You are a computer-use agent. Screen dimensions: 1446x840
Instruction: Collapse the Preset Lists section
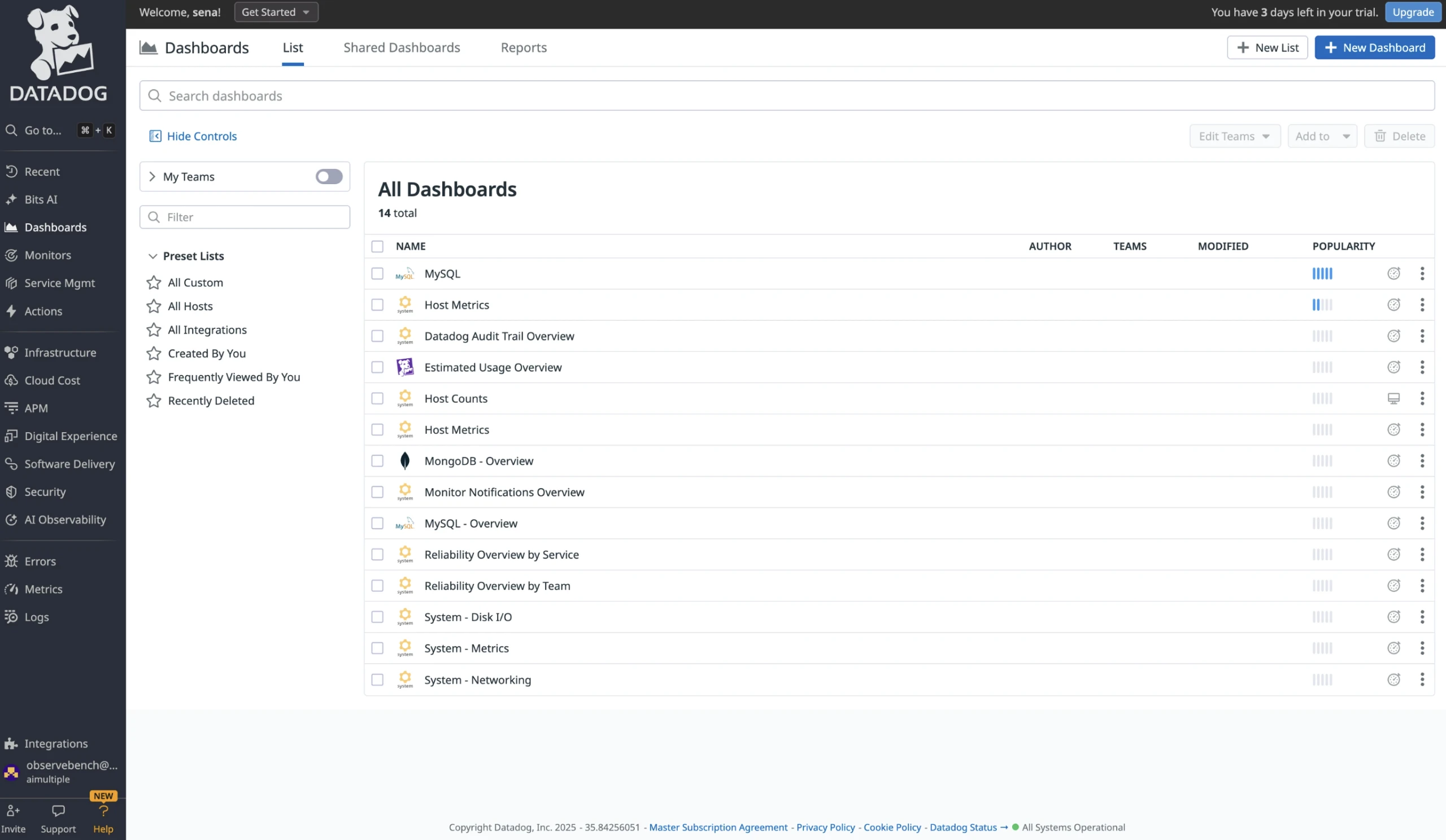[152, 256]
